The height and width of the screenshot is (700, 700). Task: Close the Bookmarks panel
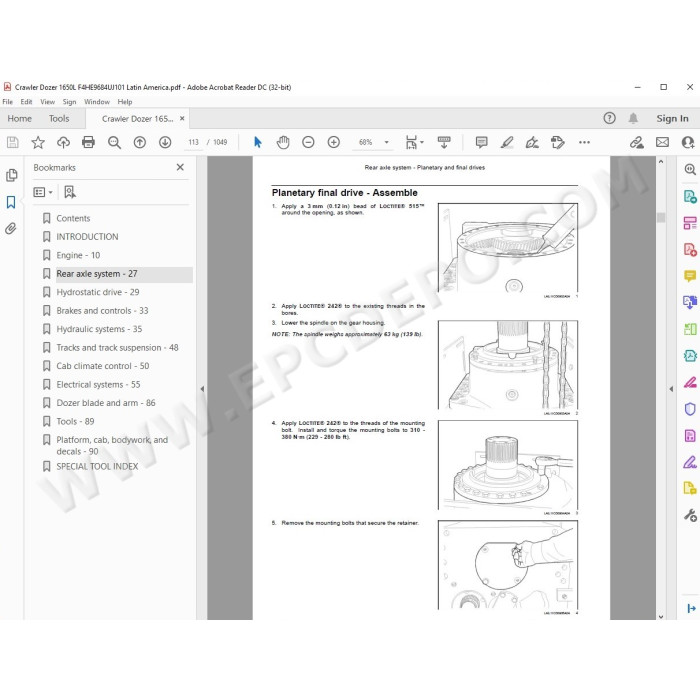(x=180, y=167)
